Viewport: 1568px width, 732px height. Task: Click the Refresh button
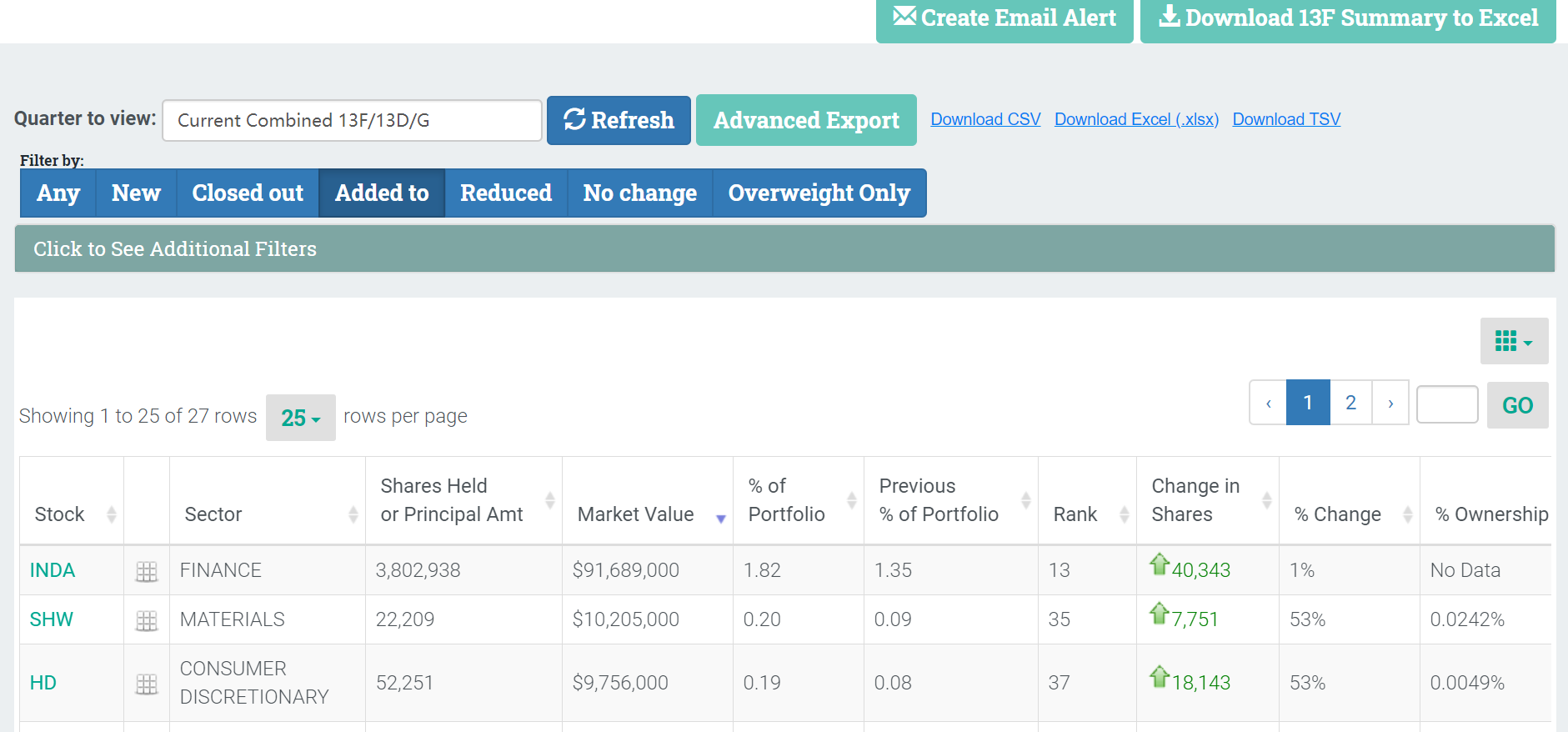click(x=619, y=120)
